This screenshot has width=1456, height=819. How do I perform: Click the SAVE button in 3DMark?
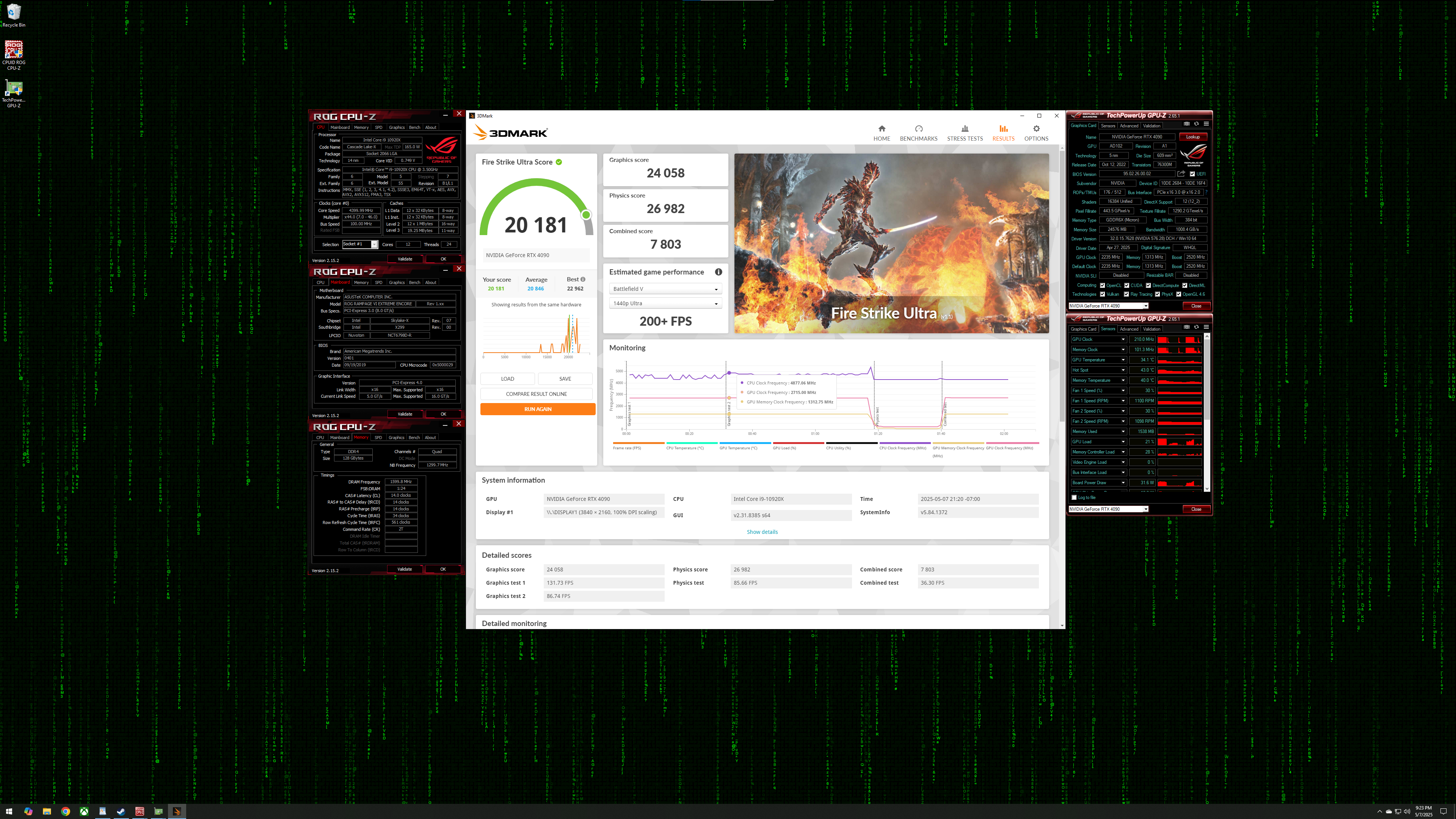tap(565, 379)
